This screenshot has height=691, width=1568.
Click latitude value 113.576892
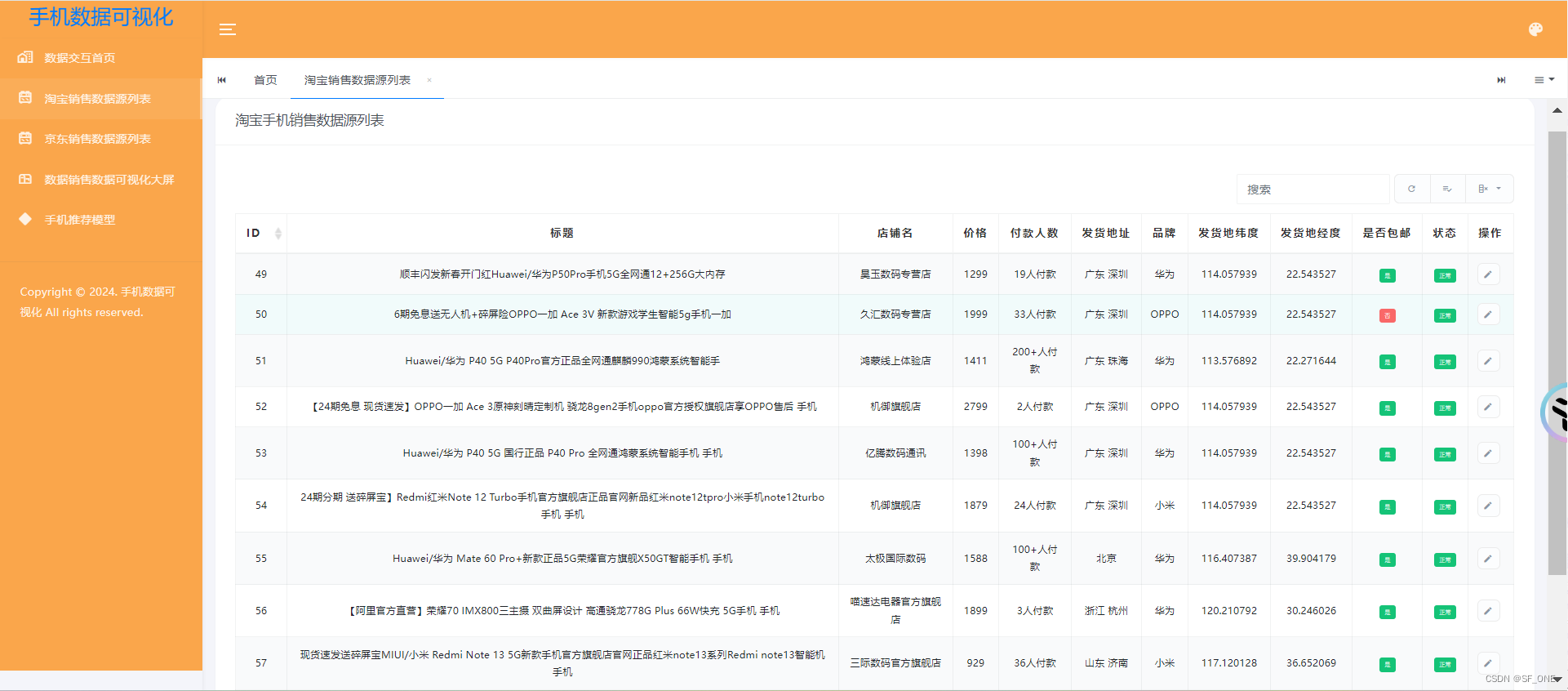(x=1229, y=361)
